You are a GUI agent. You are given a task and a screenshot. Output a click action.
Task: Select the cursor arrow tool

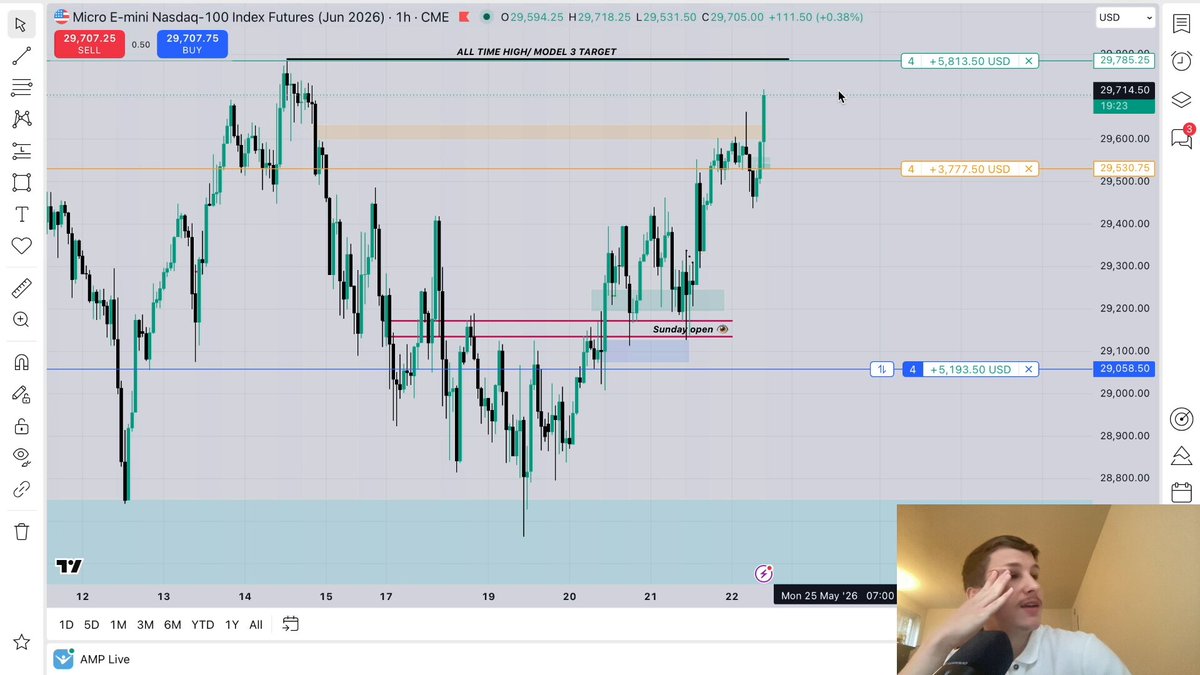(x=21, y=24)
